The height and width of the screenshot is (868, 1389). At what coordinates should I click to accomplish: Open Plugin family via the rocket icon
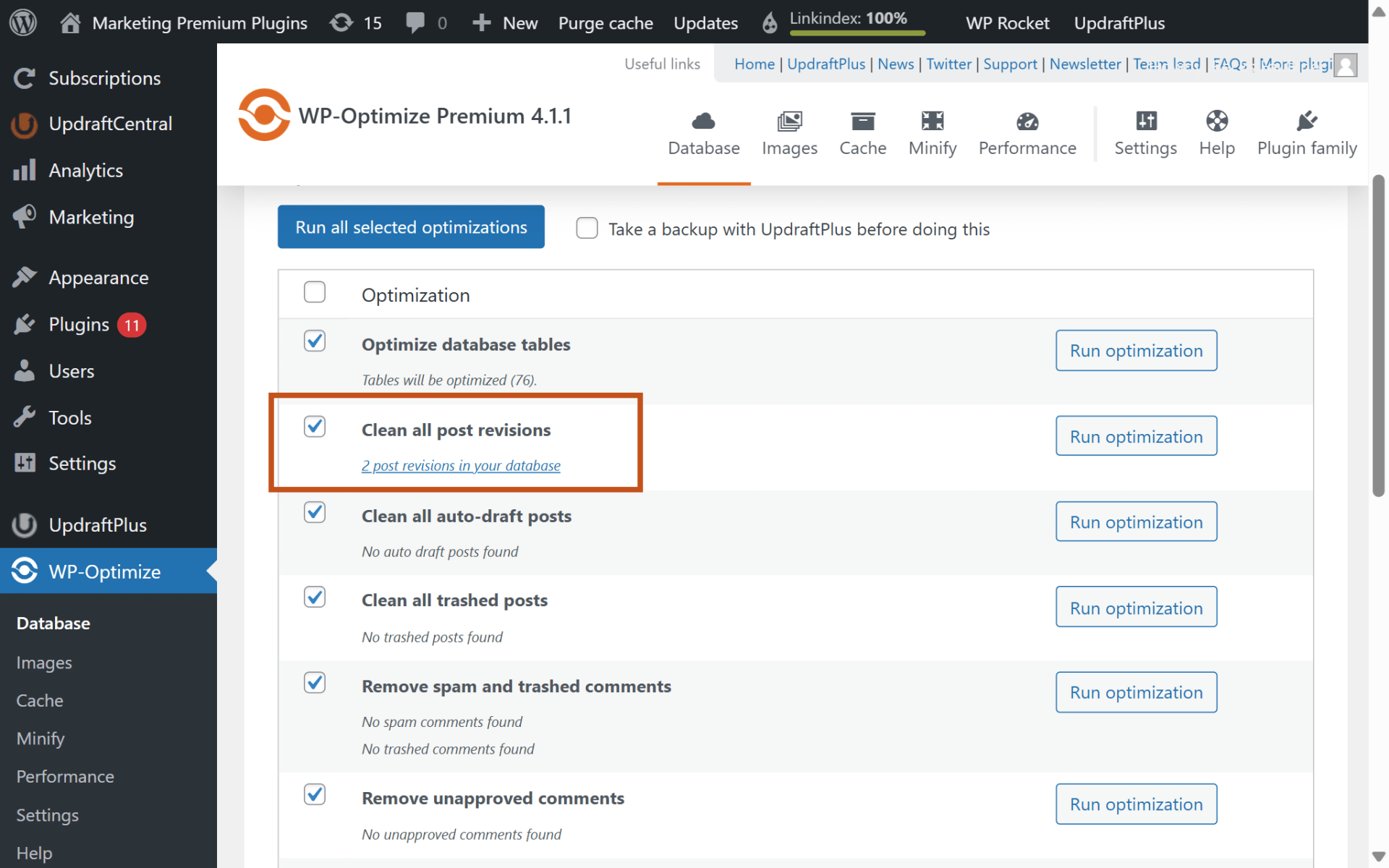[x=1307, y=121]
